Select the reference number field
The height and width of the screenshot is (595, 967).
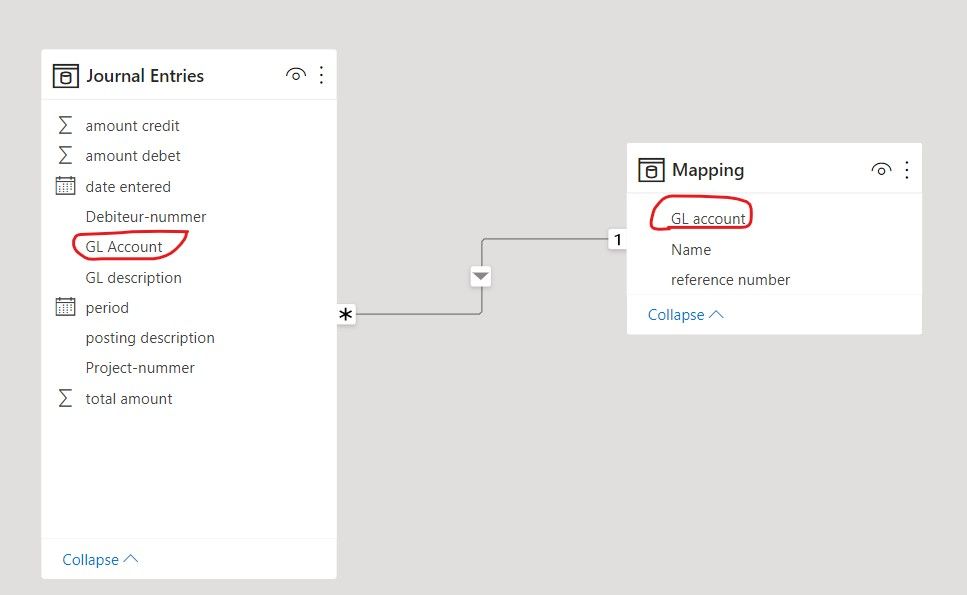pos(730,280)
